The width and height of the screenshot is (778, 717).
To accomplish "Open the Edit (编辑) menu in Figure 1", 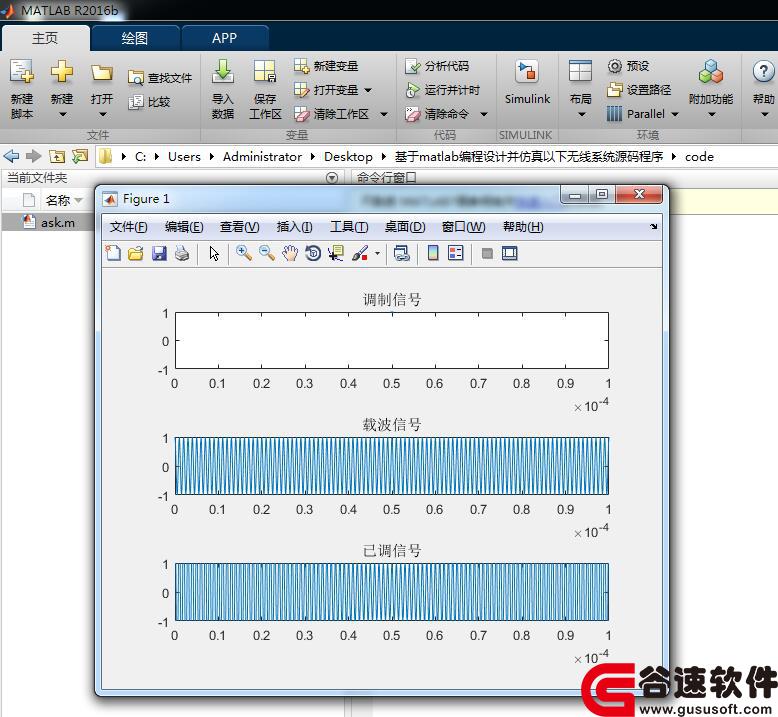I will (x=184, y=227).
